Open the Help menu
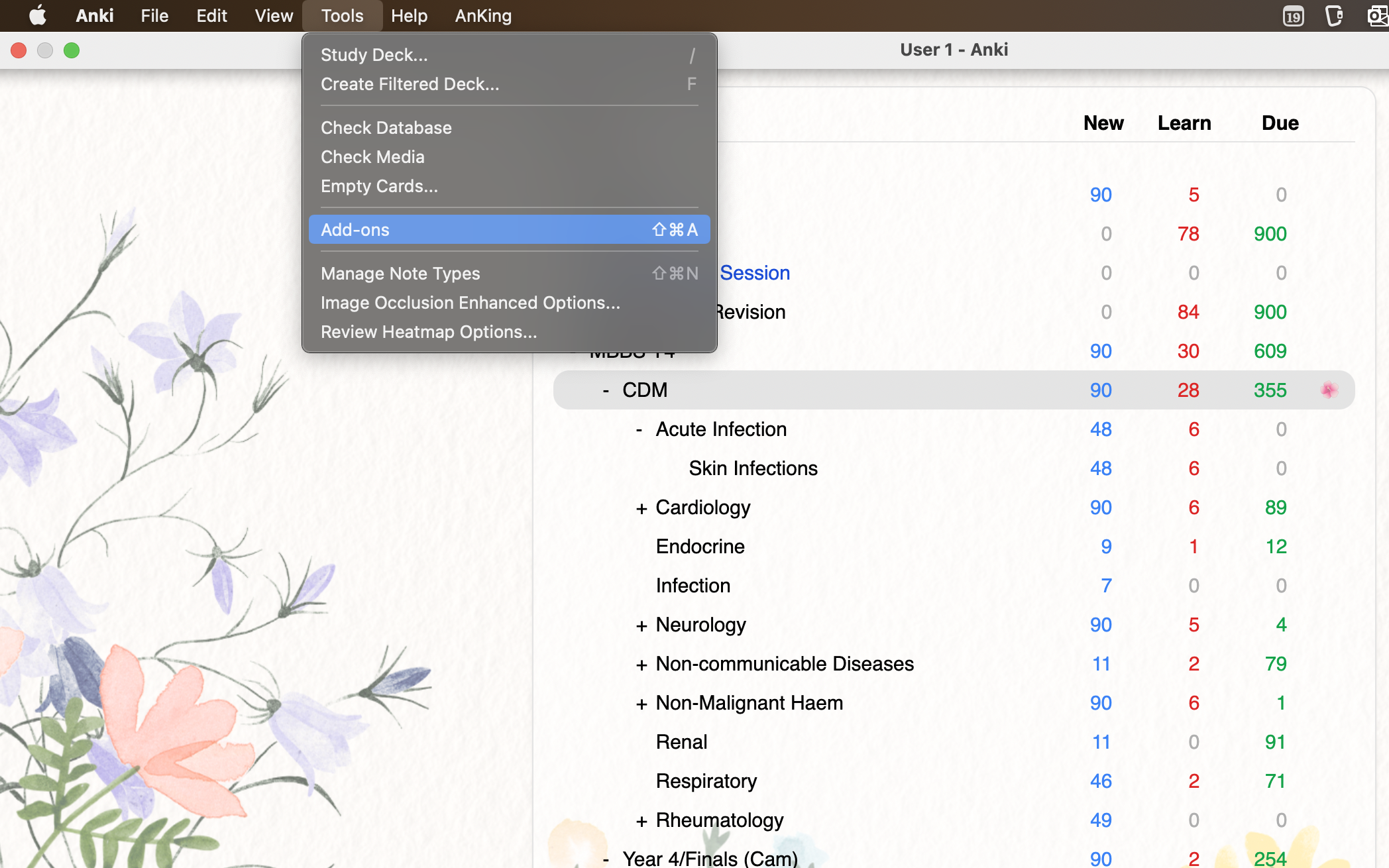The height and width of the screenshot is (868, 1389). click(x=409, y=15)
